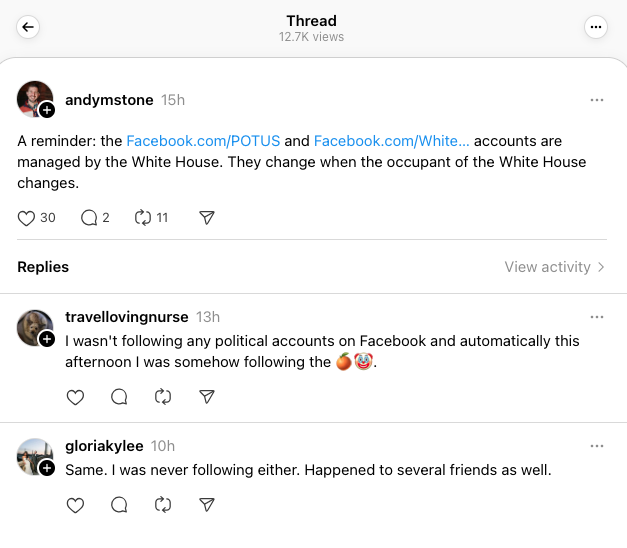Share andymstone's post
The width and height of the screenshot is (627, 548).
click(x=207, y=217)
